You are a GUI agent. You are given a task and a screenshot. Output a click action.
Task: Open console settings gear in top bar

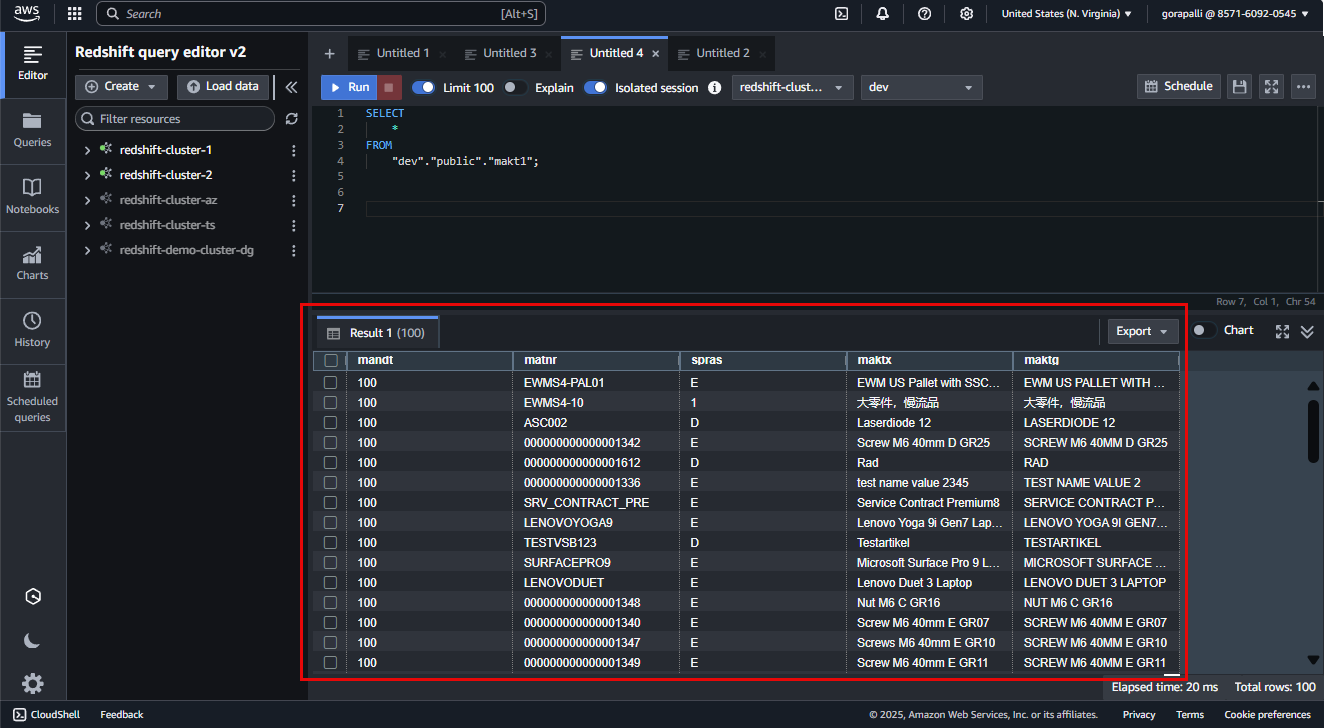966,14
